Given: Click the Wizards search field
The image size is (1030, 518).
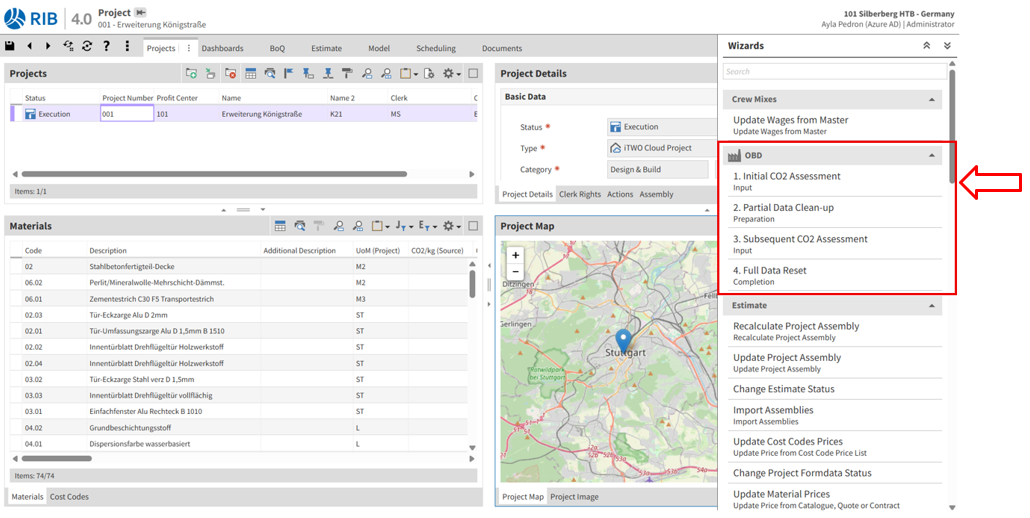Looking at the screenshot, I should coord(834,72).
